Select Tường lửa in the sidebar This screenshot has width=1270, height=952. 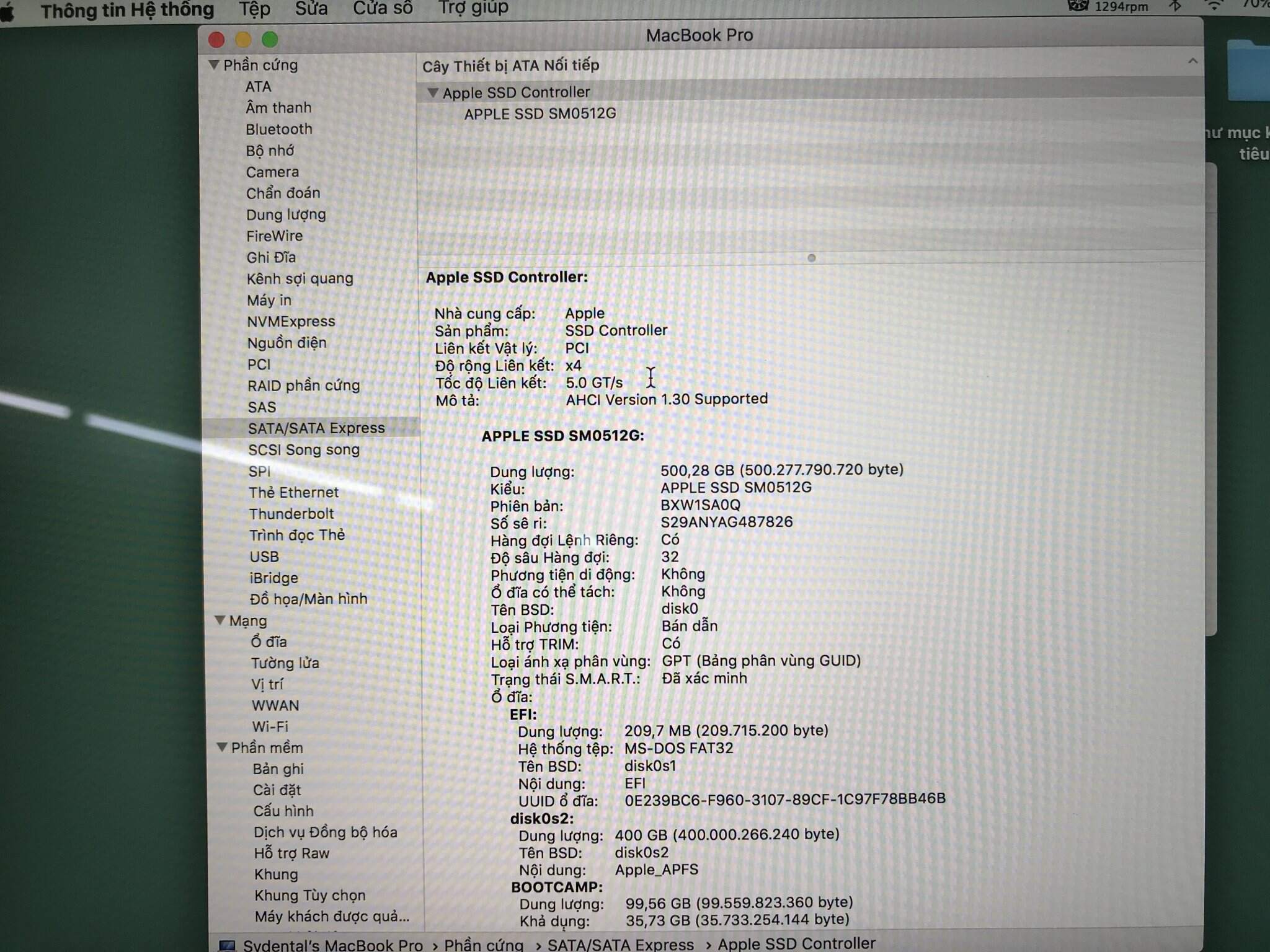tap(285, 663)
